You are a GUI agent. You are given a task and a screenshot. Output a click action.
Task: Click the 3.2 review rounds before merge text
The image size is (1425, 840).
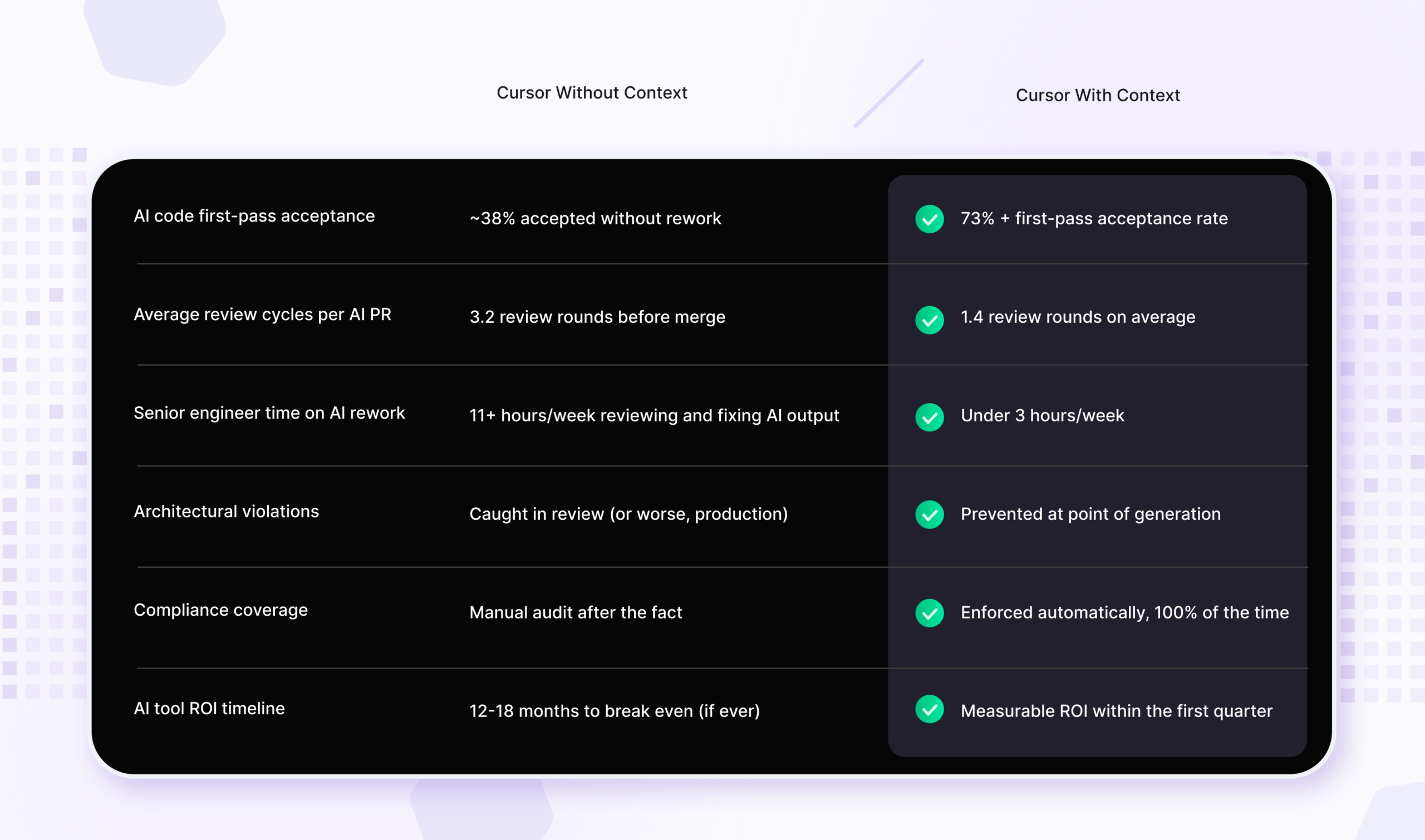point(597,317)
